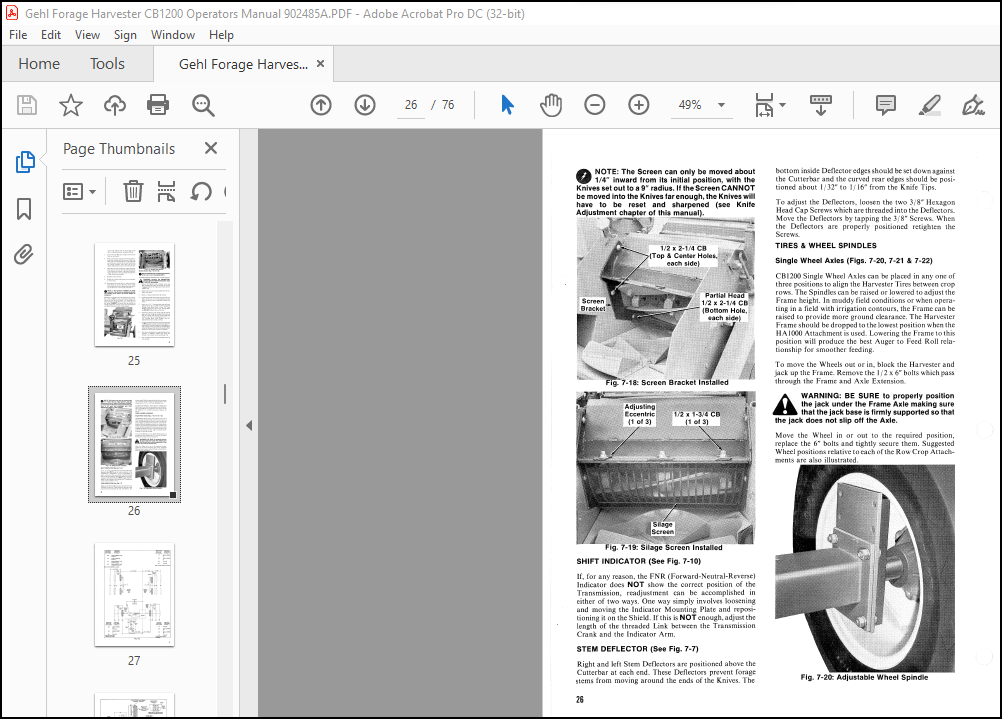The height and width of the screenshot is (719, 1002).
Task: Open the Edit menu
Action: [51, 35]
